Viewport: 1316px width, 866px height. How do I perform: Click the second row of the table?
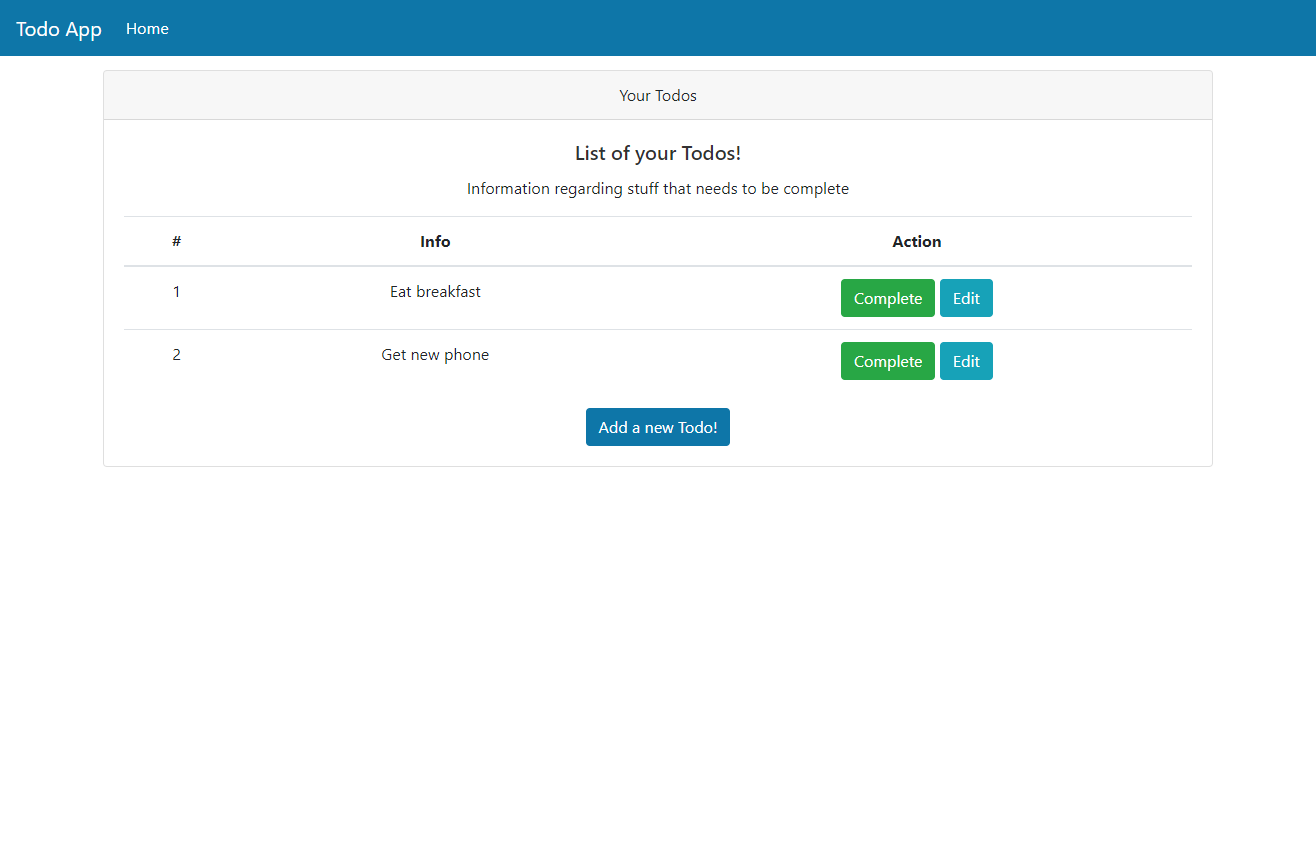pyautogui.click(x=500, y=361)
